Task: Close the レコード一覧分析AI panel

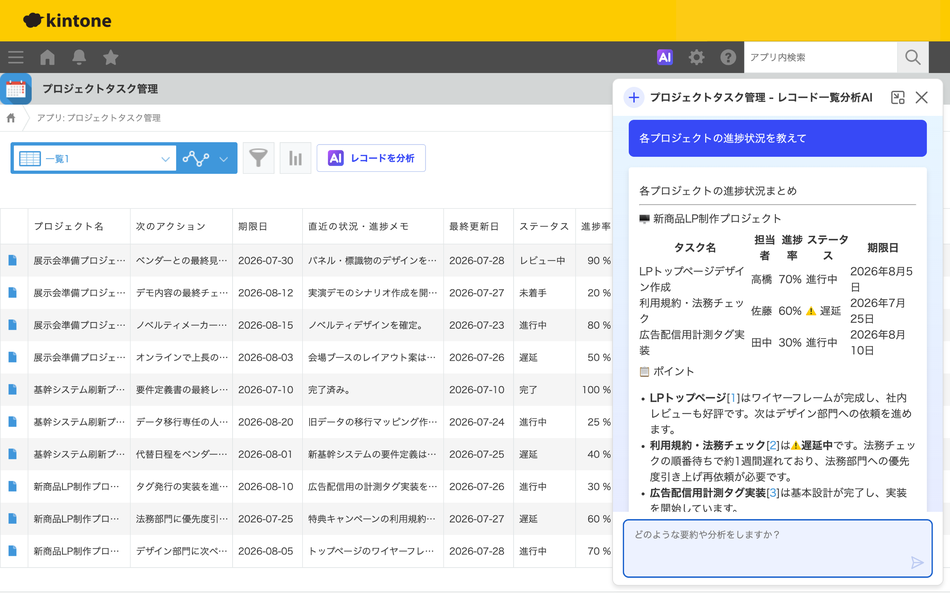Action: [922, 98]
